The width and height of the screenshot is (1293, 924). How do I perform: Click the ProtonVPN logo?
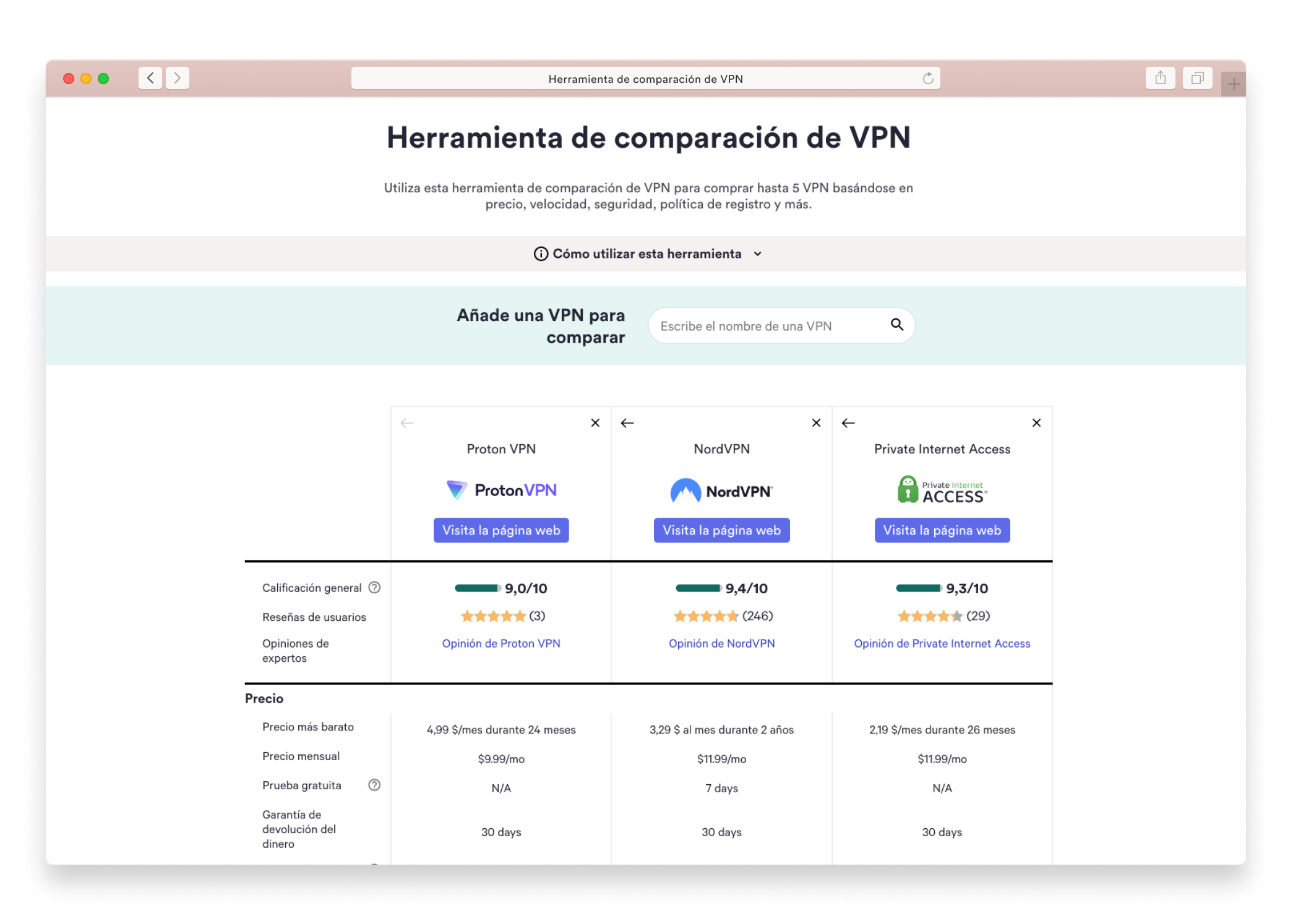coord(501,490)
